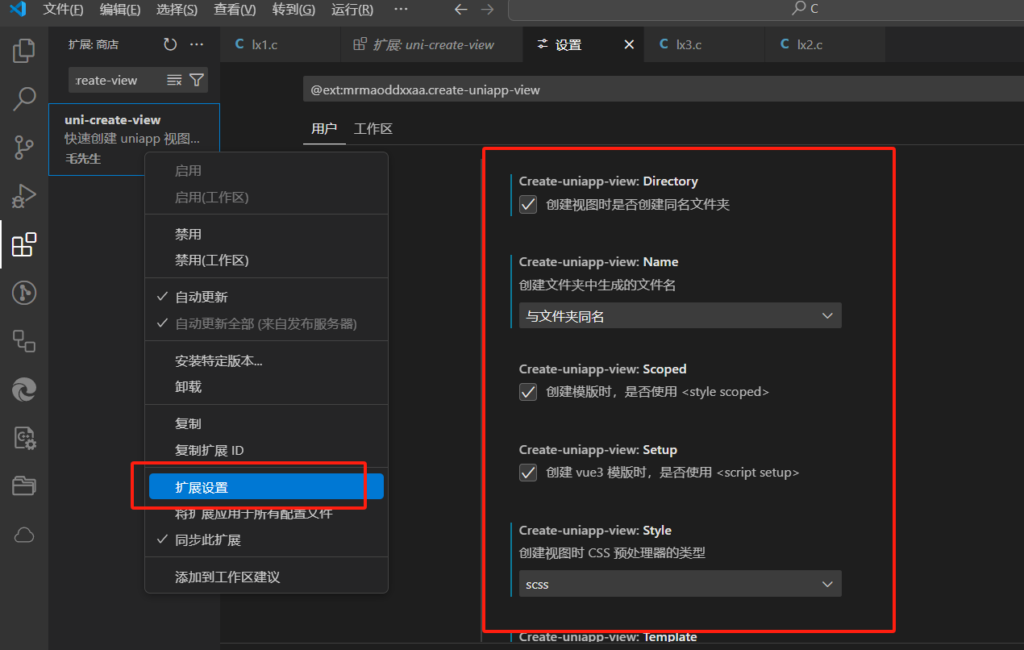The image size is (1024, 650).
Task: Click the Create-uniapp-view: Scoped setting title
Action: [602, 369]
